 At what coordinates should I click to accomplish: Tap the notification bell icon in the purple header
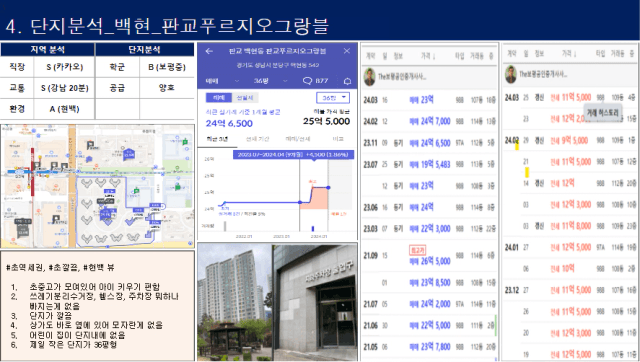tap(347, 81)
